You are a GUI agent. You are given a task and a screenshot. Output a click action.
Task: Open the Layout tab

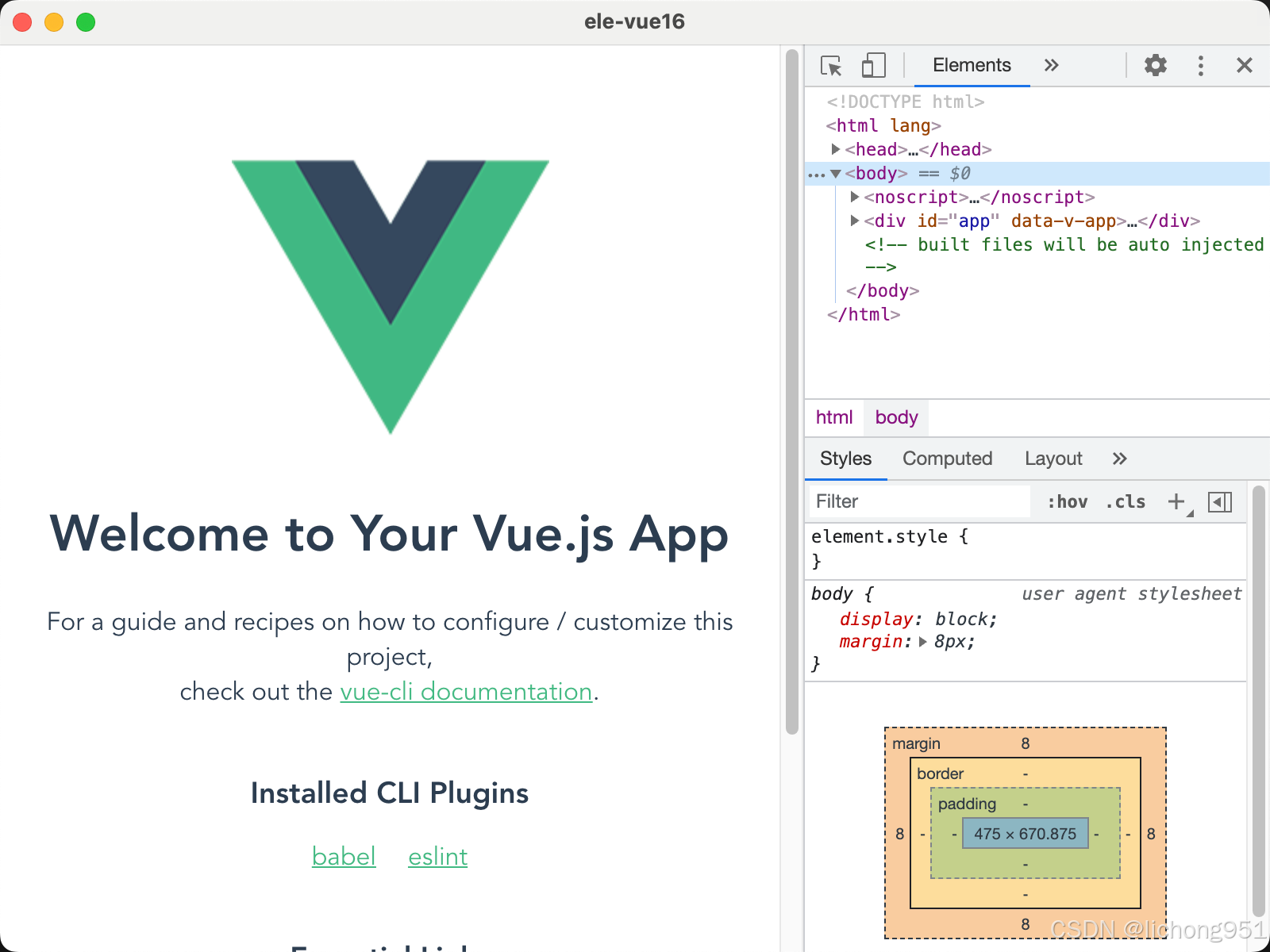coord(1053,459)
